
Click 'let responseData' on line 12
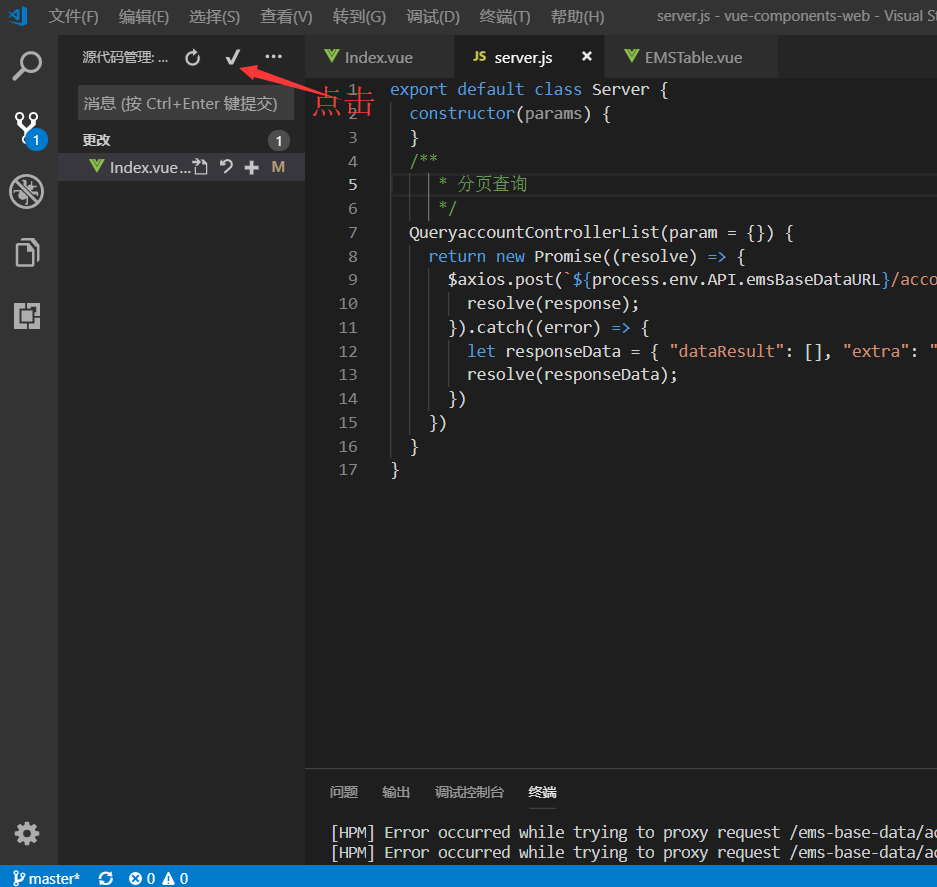pyautogui.click(x=543, y=351)
